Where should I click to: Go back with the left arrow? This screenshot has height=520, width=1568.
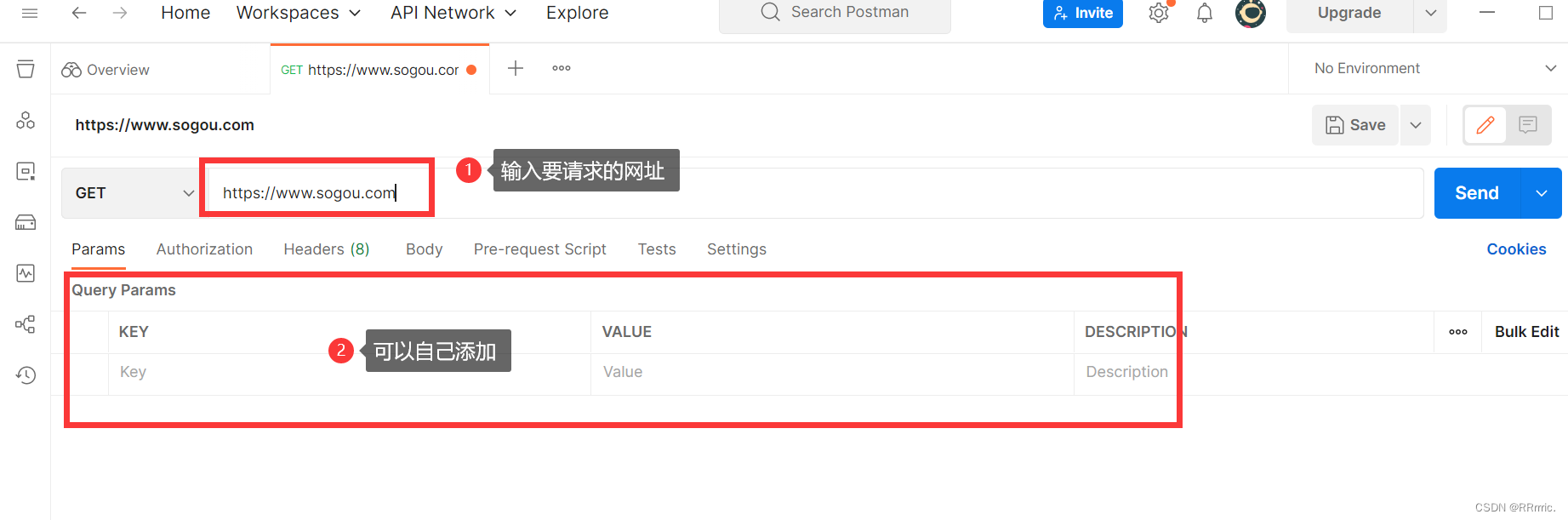79,13
